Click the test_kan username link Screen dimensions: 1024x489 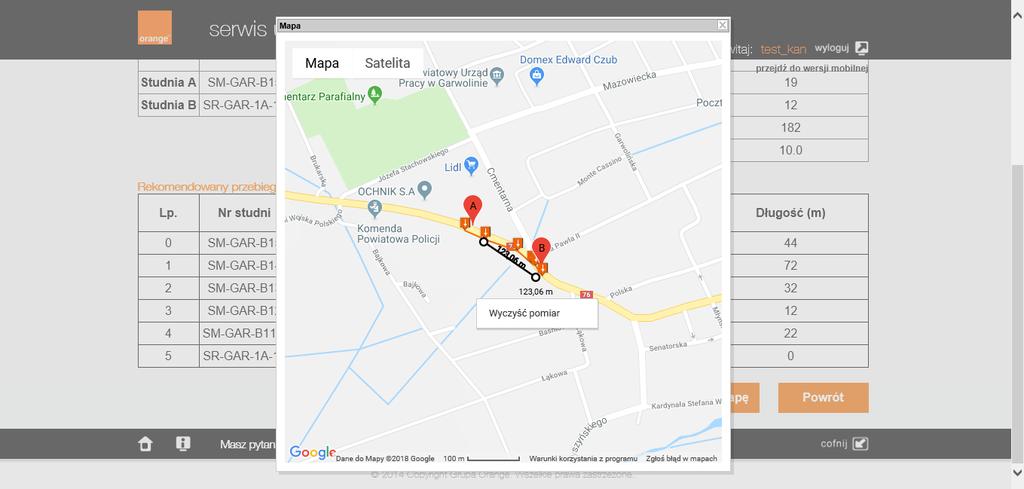pyautogui.click(x=783, y=49)
